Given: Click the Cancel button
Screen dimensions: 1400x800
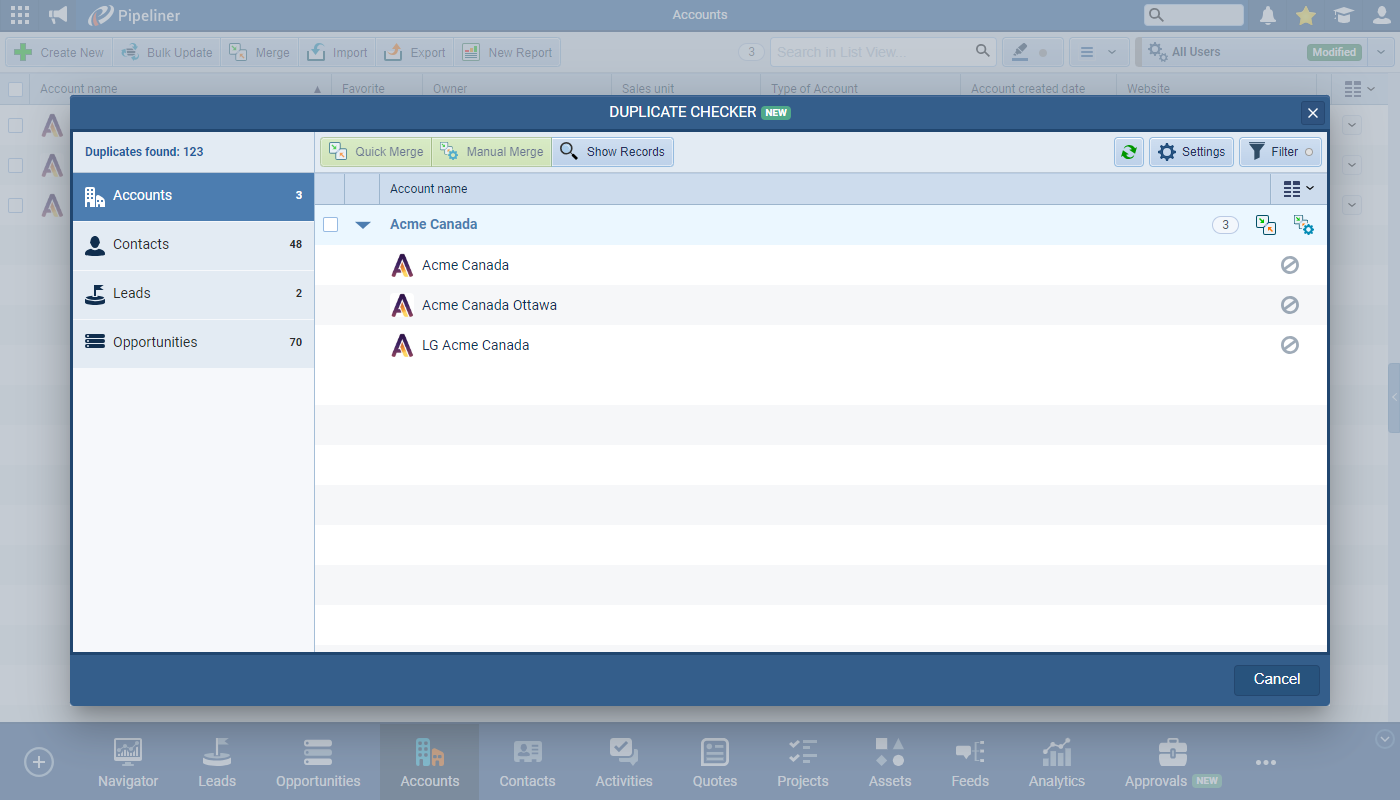Looking at the screenshot, I should pyautogui.click(x=1276, y=680).
